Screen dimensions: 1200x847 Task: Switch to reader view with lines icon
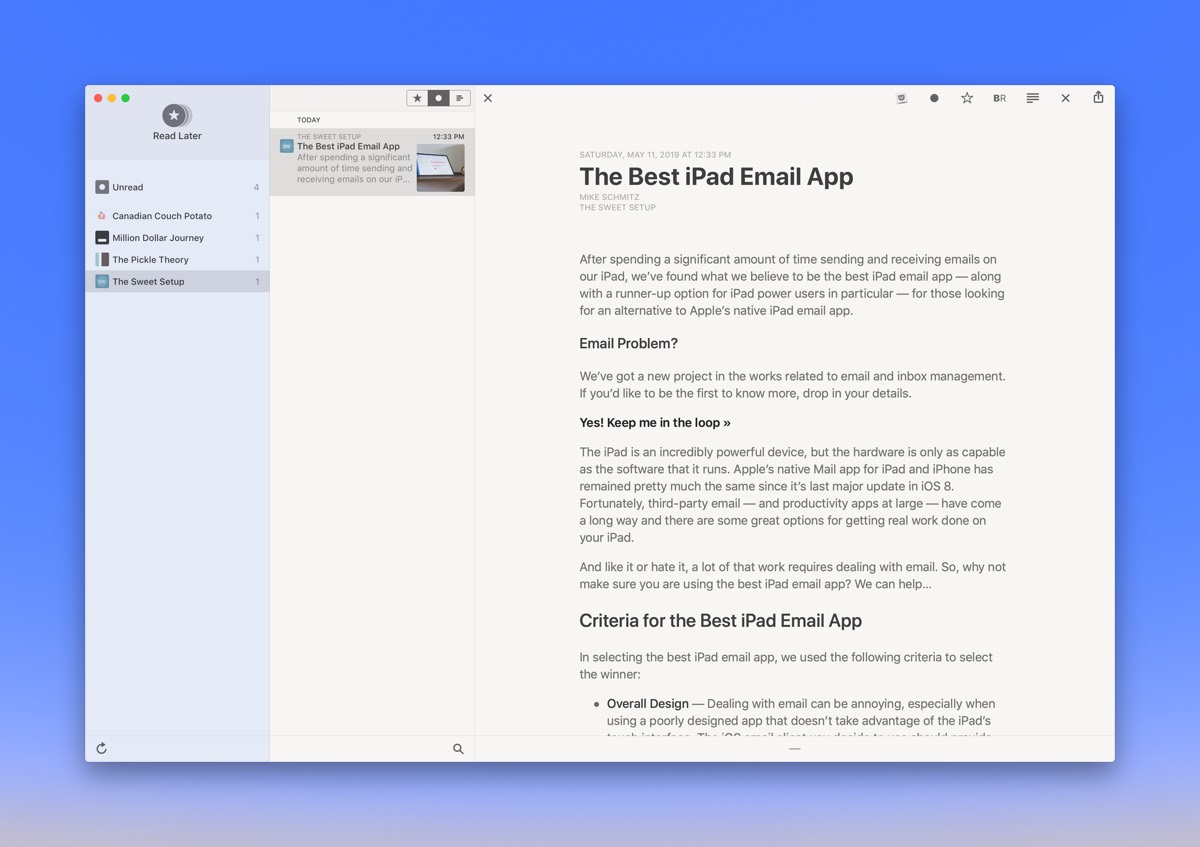(x=1033, y=98)
